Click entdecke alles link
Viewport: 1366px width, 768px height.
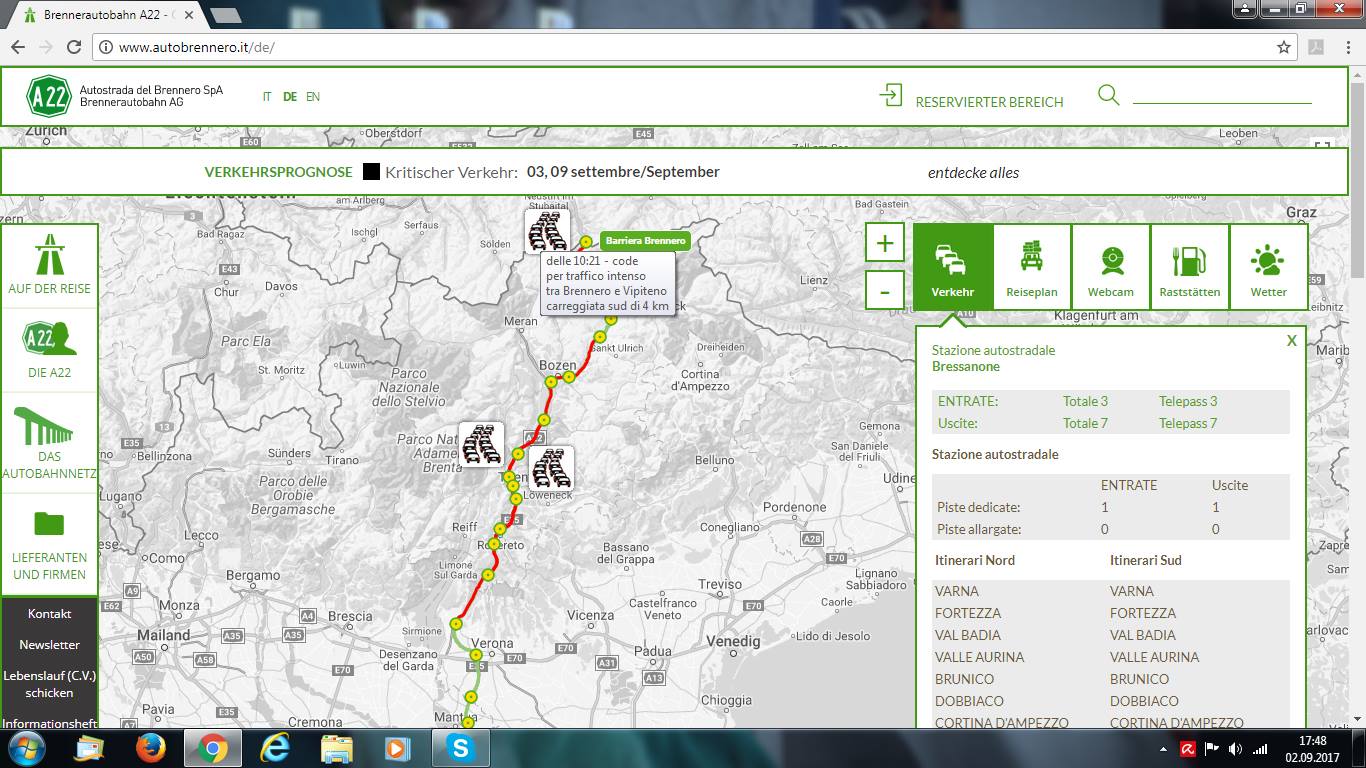pos(973,172)
